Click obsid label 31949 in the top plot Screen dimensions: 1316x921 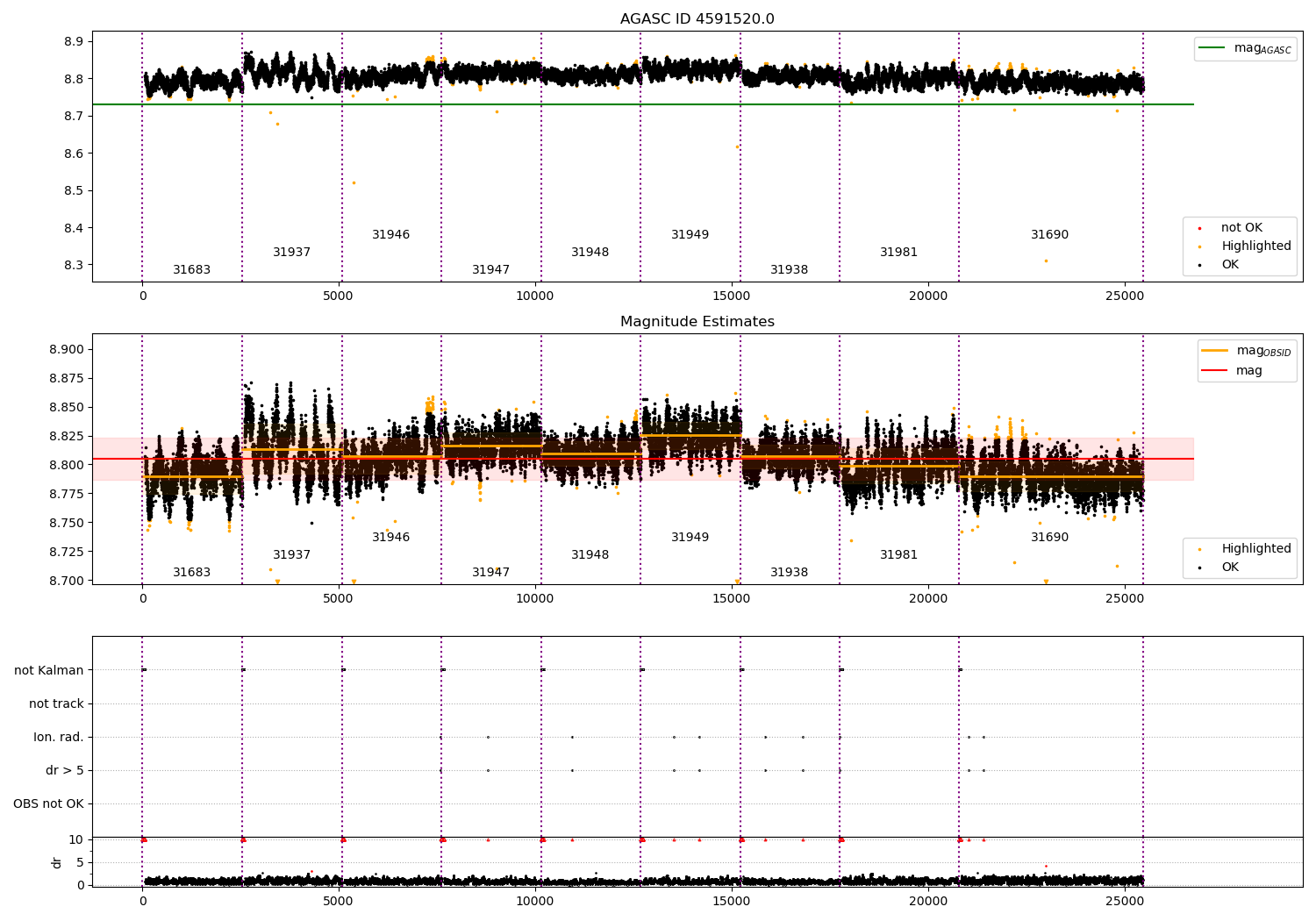pyautogui.click(x=690, y=235)
